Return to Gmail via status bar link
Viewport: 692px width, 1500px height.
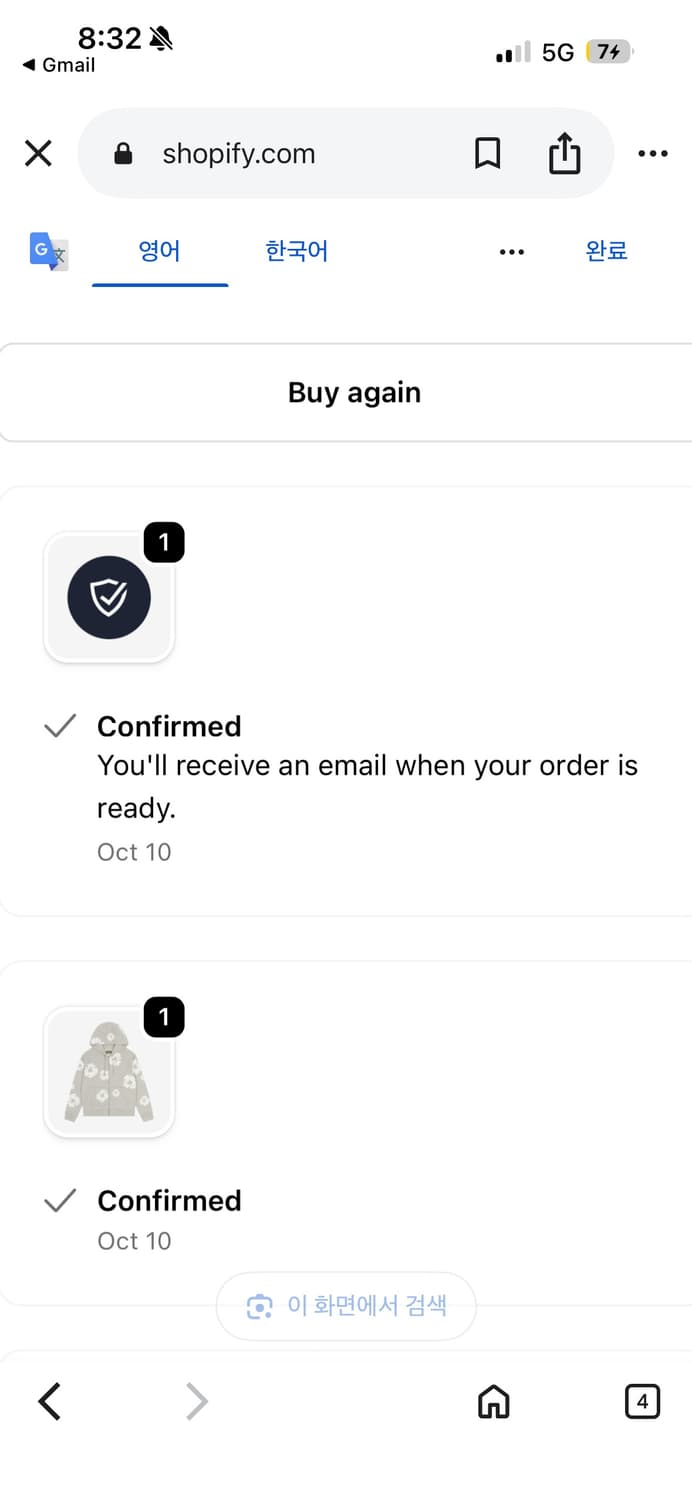pyautogui.click(x=59, y=65)
